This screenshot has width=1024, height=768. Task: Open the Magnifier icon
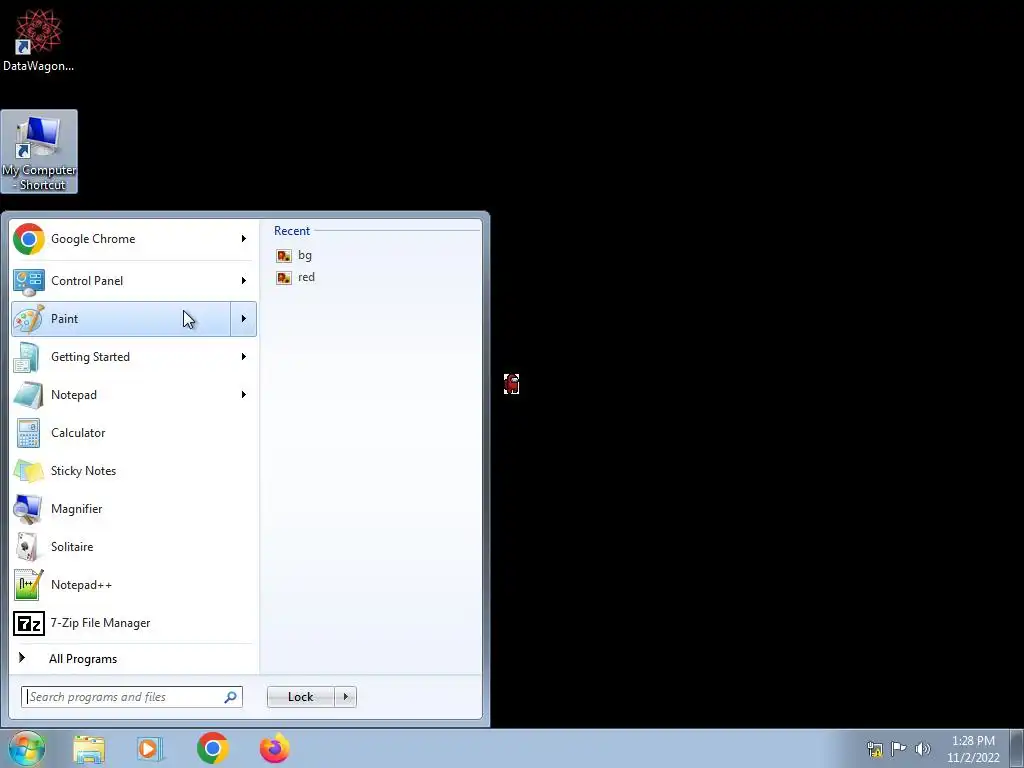29,509
